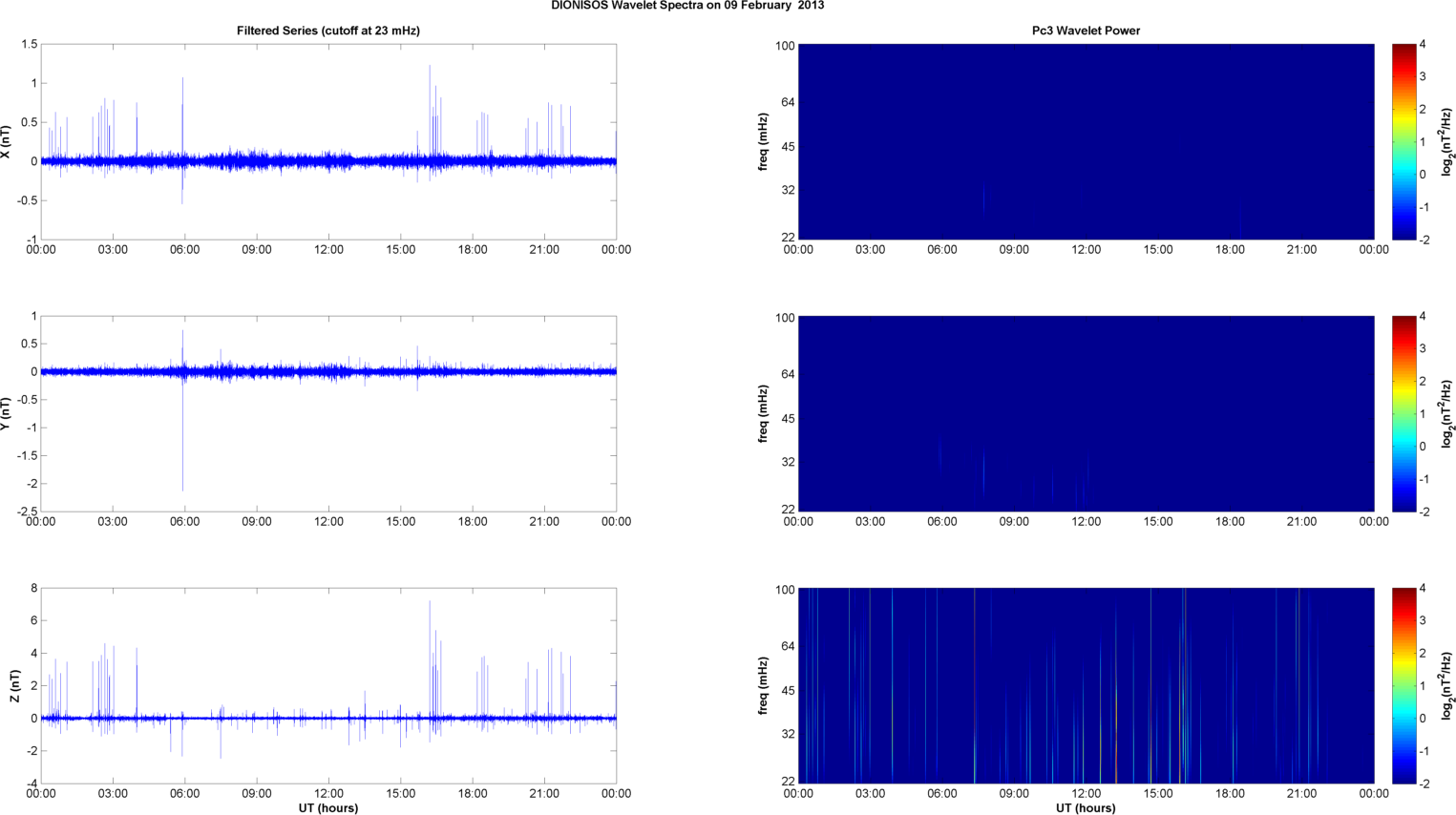The width and height of the screenshot is (1456, 815).
Task: Select the Y (nT) axis label
Action: point(6,414)
